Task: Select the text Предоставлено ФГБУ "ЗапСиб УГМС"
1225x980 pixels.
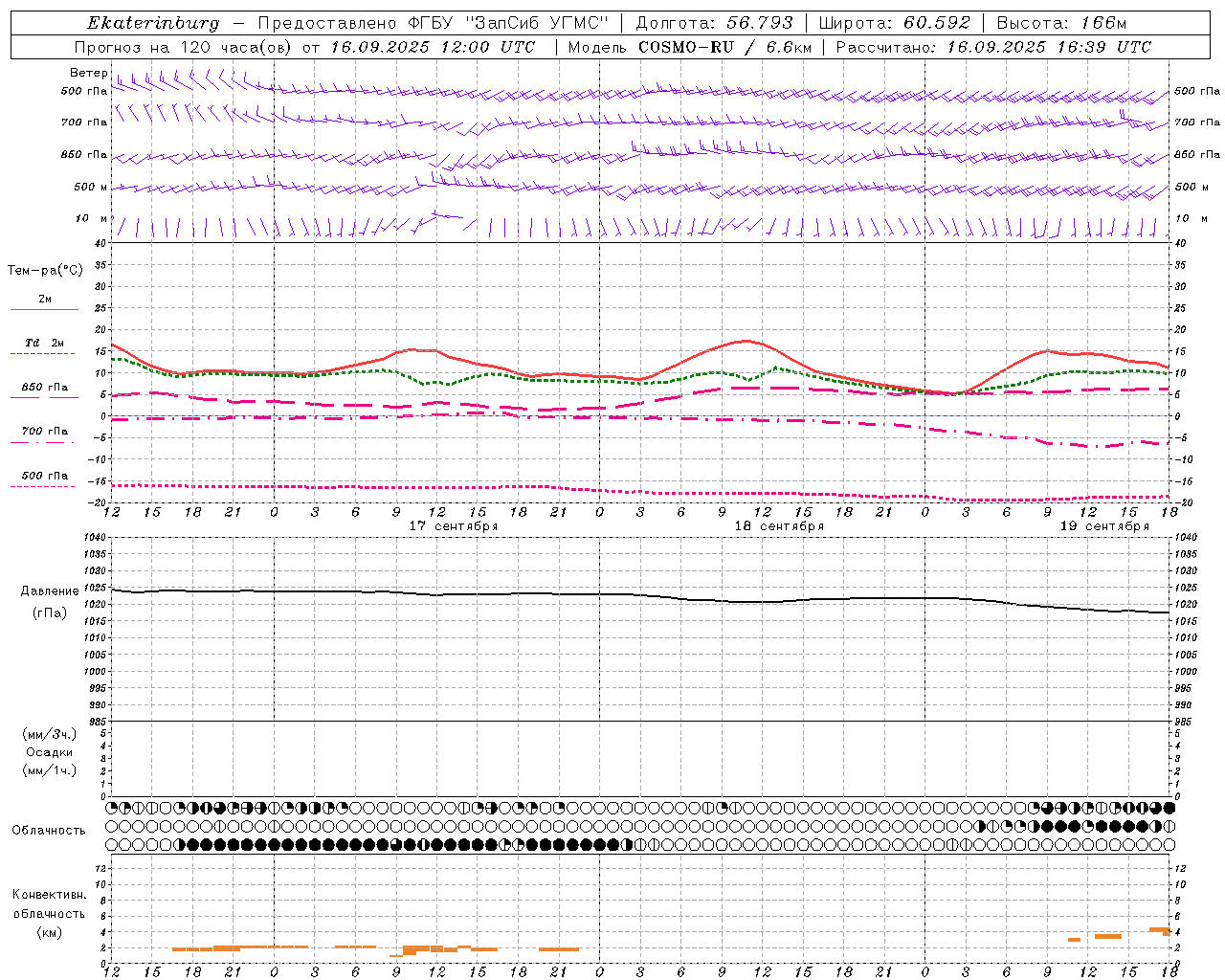Action: coord(434,23)
